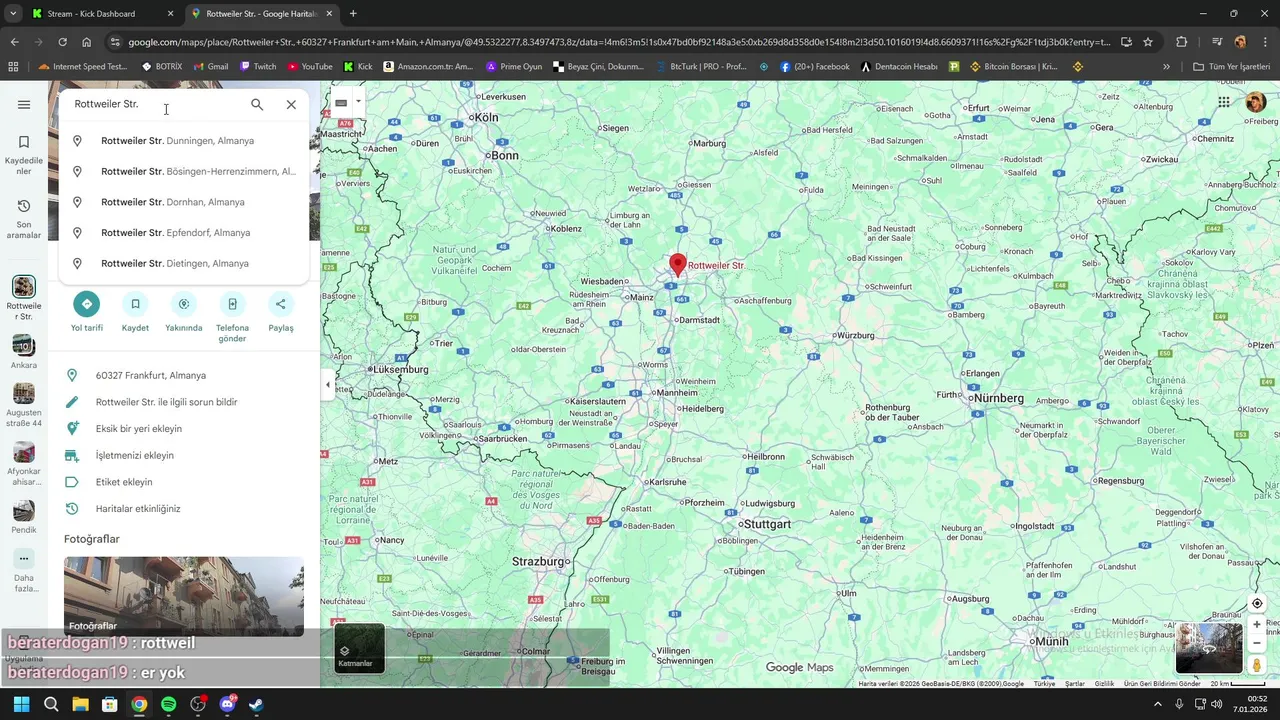The image size is (1280, 720).
Task: Choose suggestion Rottweiler Str. Bösingen-Herrenzimmern
Action: coord(184,171)
